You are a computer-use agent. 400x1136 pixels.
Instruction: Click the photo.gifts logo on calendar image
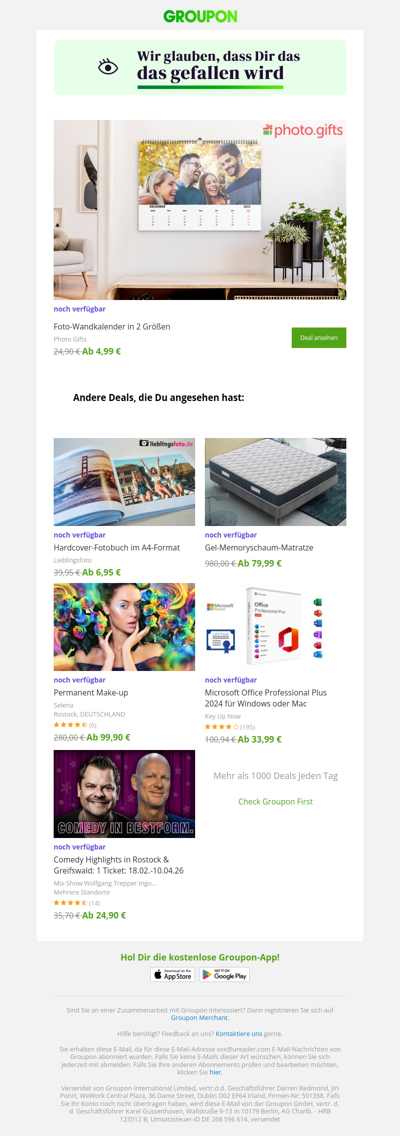[x=302, y=130]
